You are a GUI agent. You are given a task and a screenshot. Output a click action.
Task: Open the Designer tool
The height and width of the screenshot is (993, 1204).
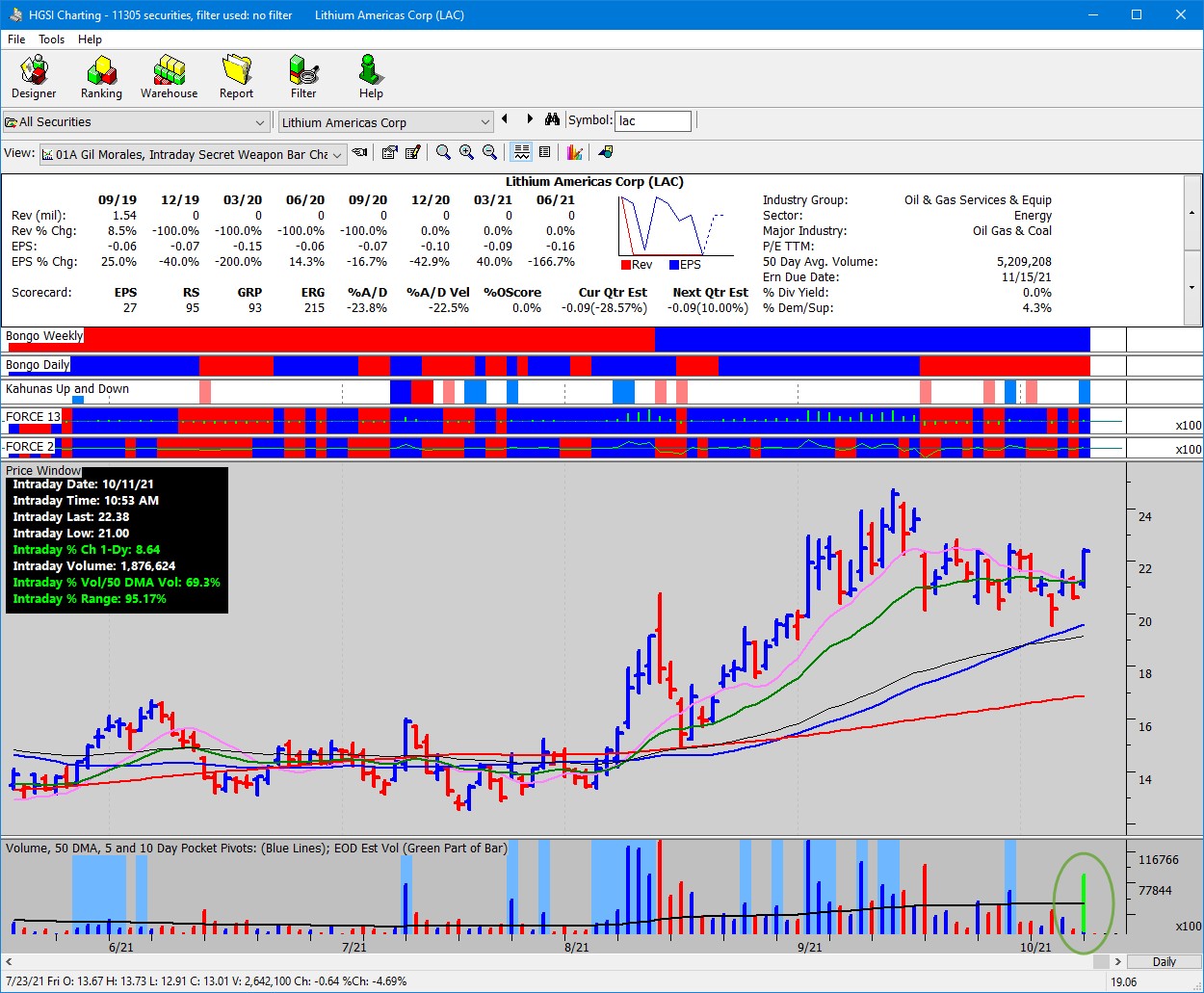(x=34, y=77)
